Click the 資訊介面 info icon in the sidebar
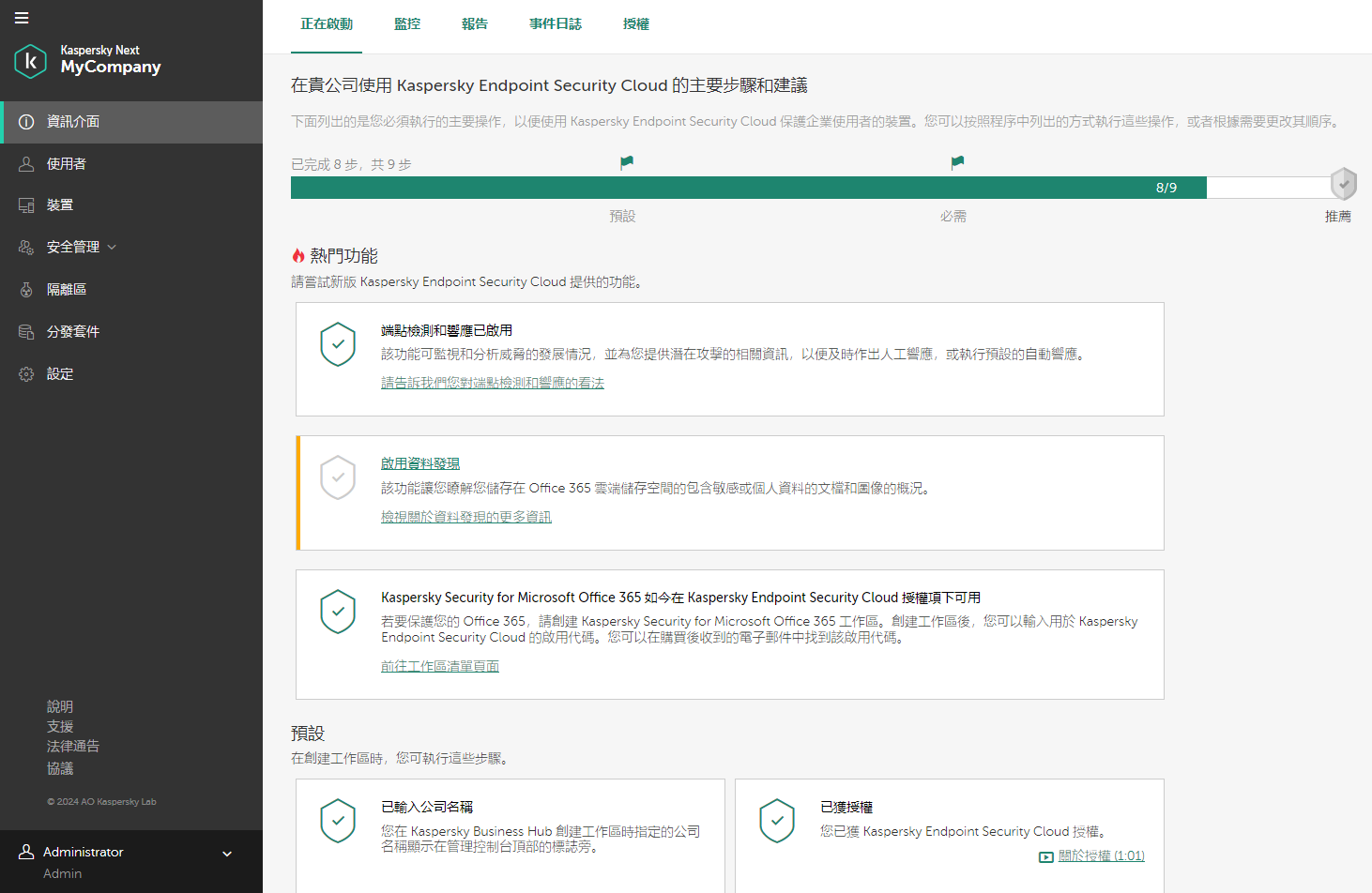Viewport: 1372px width, 893px height. [26, 122]
